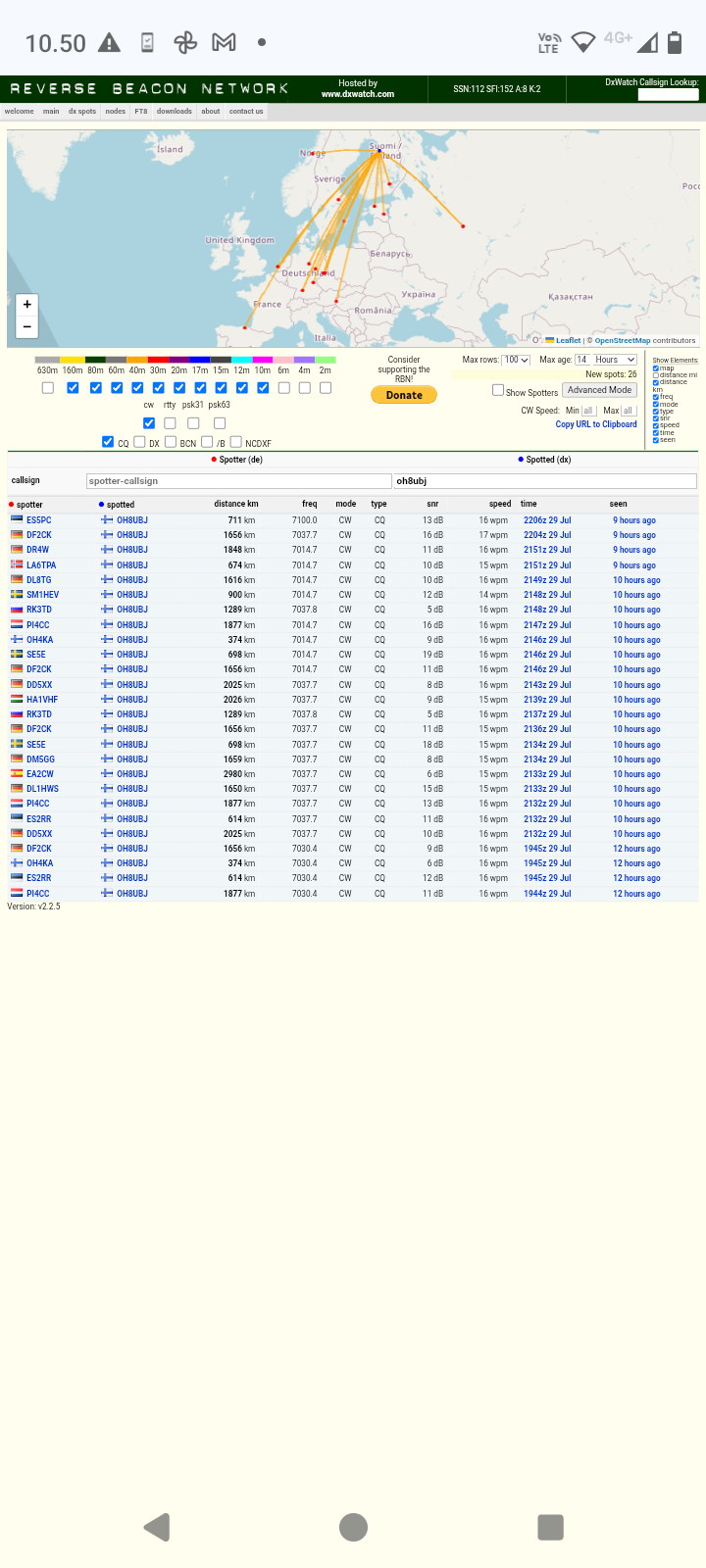Click Copy URL to Clipboard link

596,424
